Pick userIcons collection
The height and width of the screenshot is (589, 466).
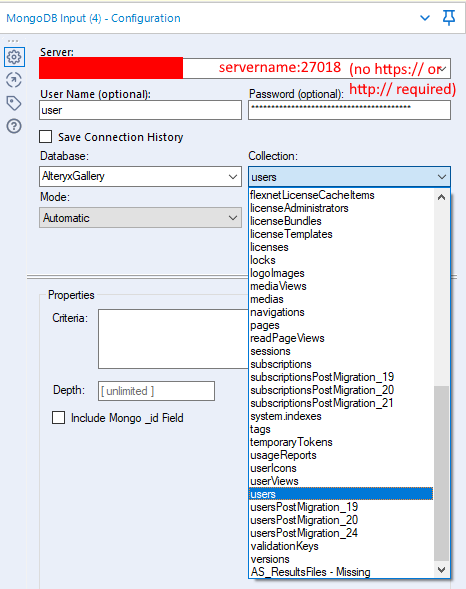pyautogui.click(x=341, y=468)
